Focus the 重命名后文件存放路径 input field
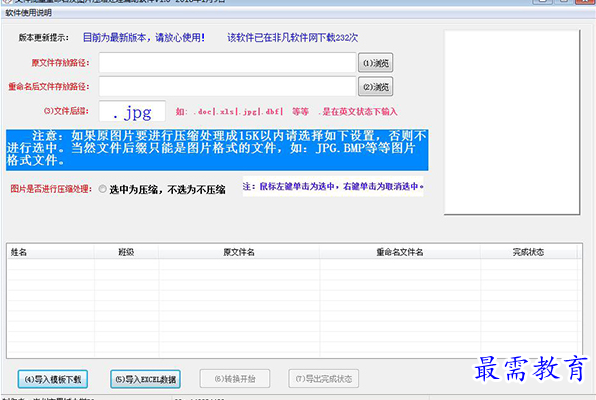The image size is (596, 400). pyautogui.click(x=227, y=86)
